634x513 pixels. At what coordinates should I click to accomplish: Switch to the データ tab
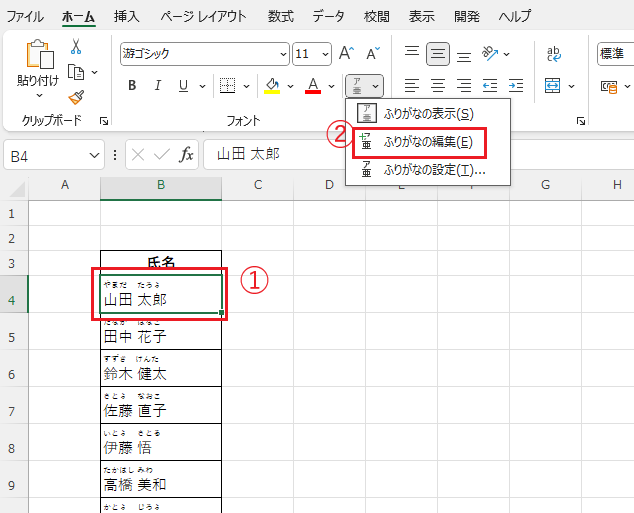click(x=328, y=17)
